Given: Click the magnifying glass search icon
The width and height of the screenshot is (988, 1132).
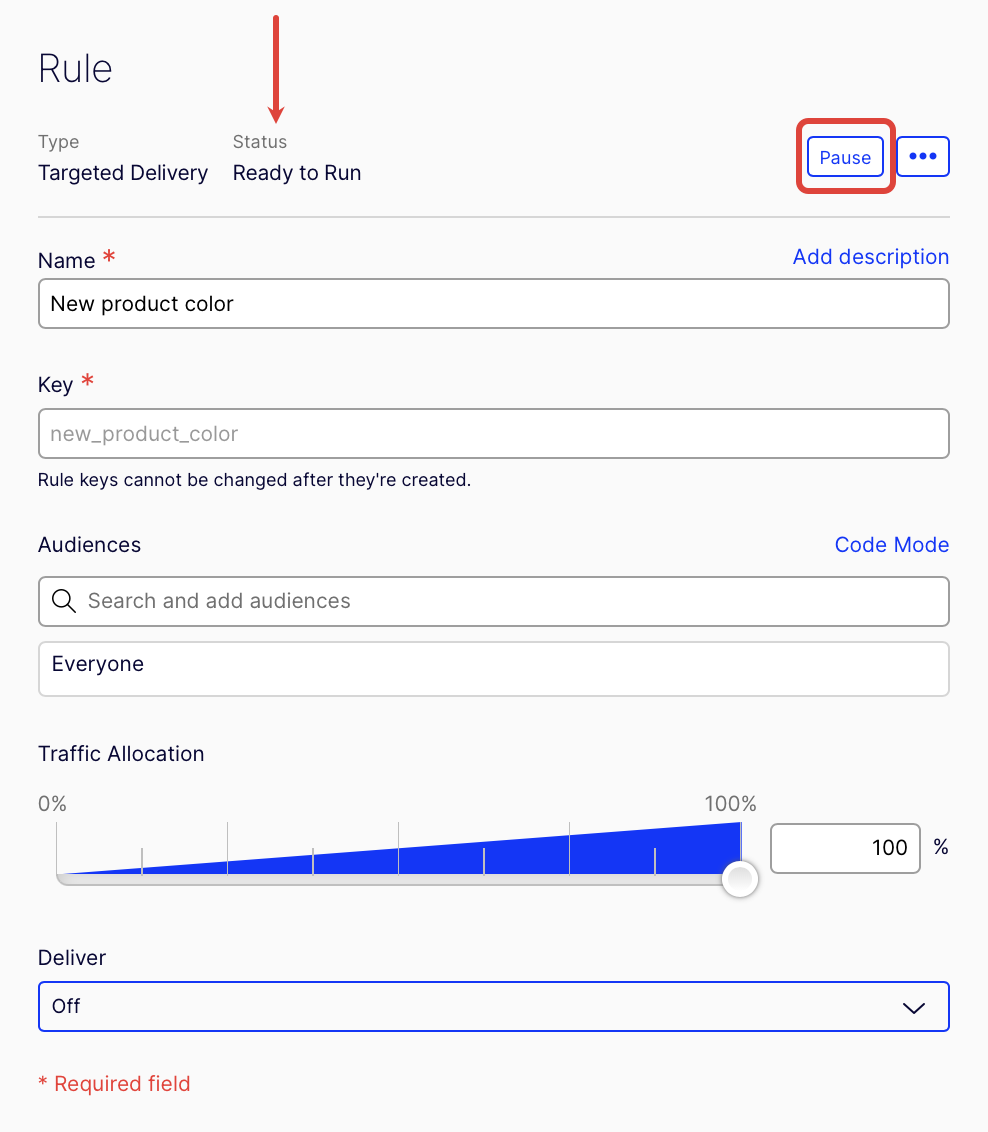Looking at the screenshot, I should tap(64, 601).
